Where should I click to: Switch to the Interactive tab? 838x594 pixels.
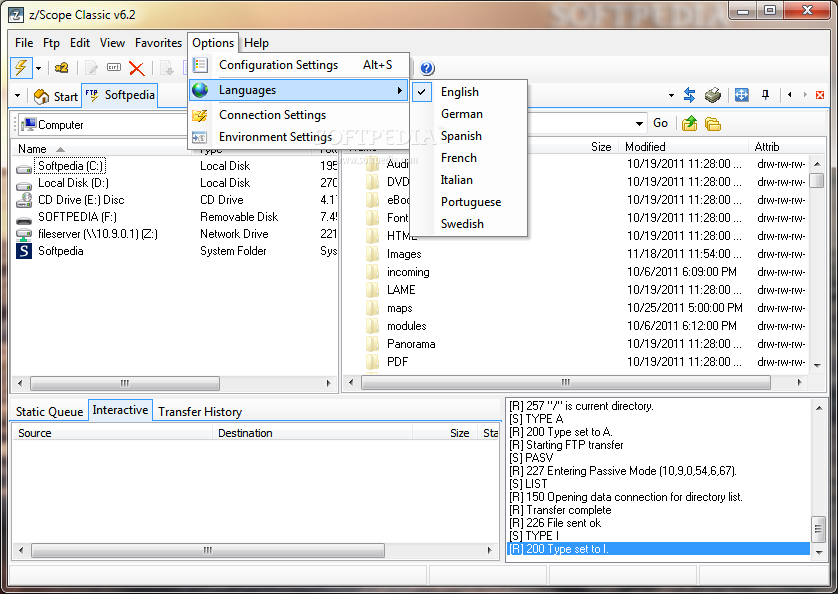120,410
